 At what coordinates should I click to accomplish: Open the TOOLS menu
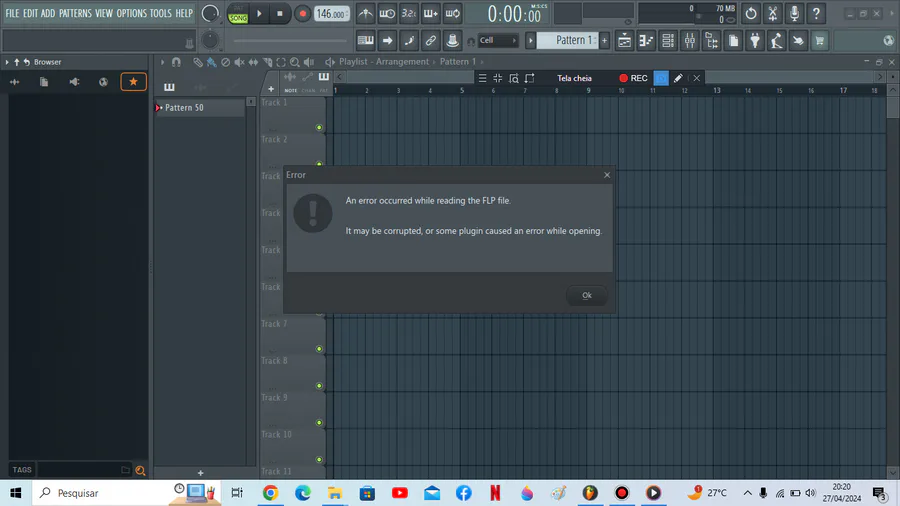(x=161, y=13)
